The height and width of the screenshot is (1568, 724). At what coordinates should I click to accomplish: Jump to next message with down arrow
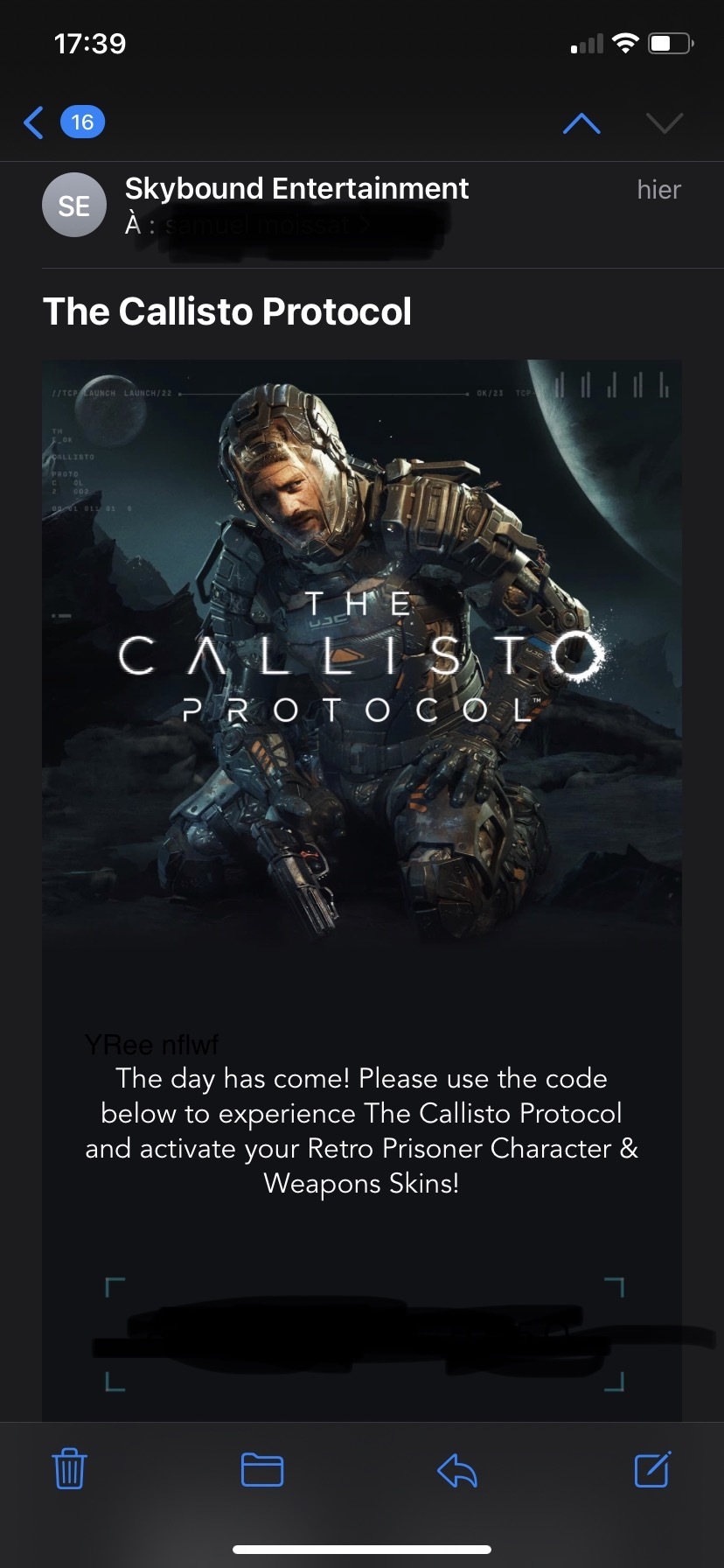tap(665, 123)
